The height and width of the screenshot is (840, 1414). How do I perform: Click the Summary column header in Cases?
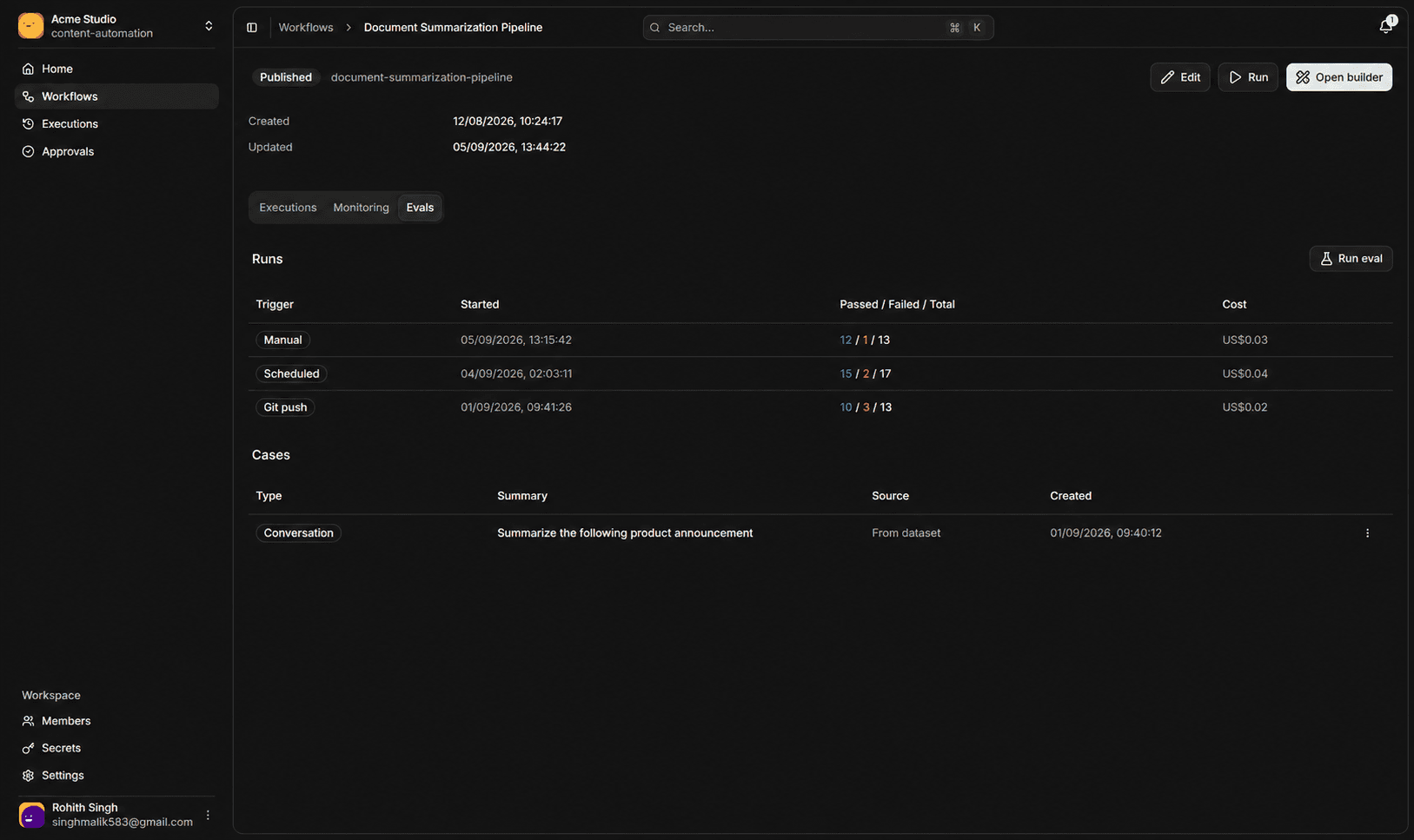tap(522, 496)
